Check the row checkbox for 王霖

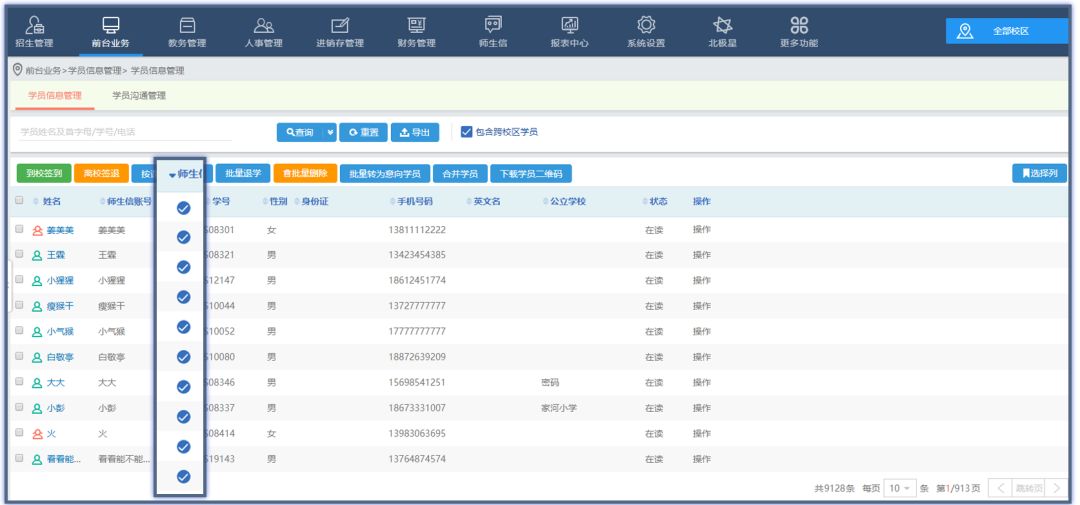pyautogui.click(x=20, y=255)
